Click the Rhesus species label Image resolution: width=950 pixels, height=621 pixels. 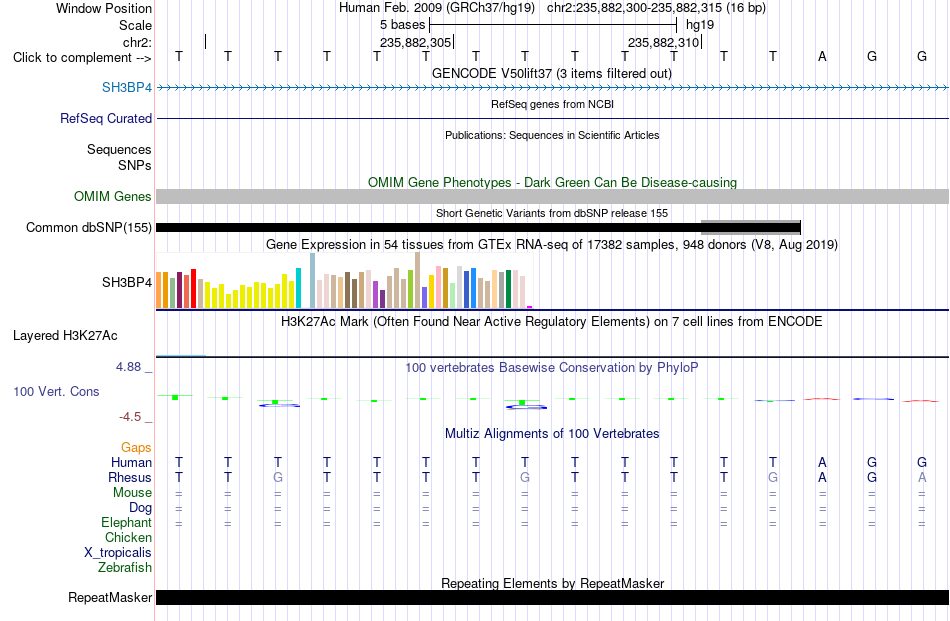[x=130, y=477]
